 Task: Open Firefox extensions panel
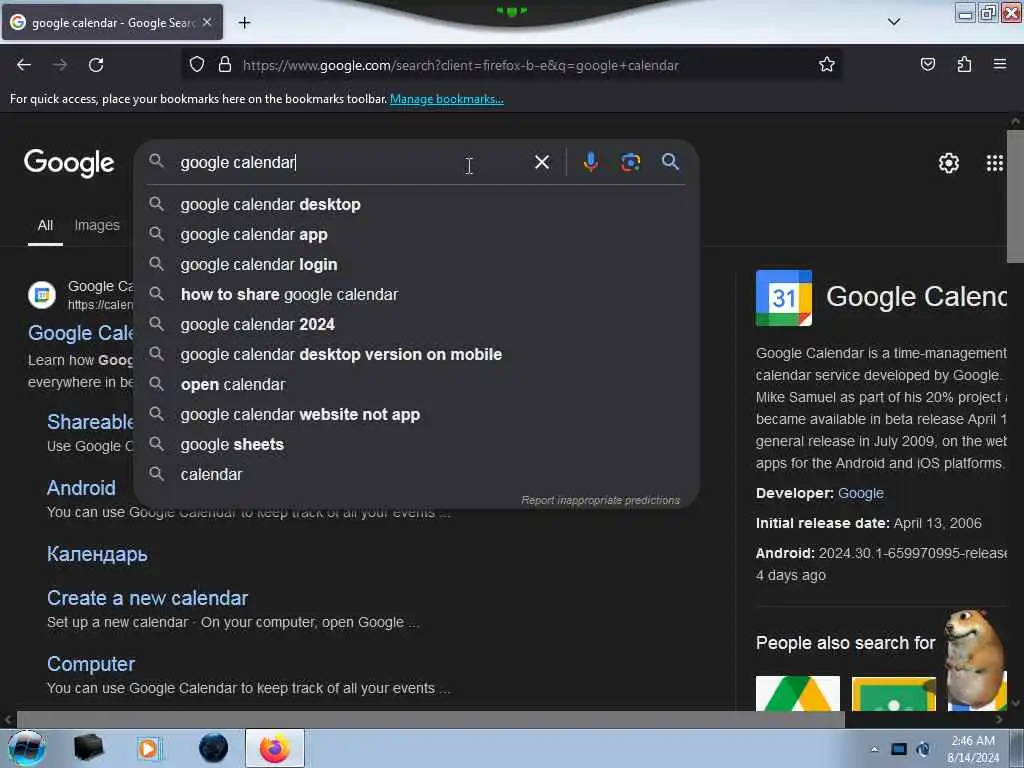[964, 65]
